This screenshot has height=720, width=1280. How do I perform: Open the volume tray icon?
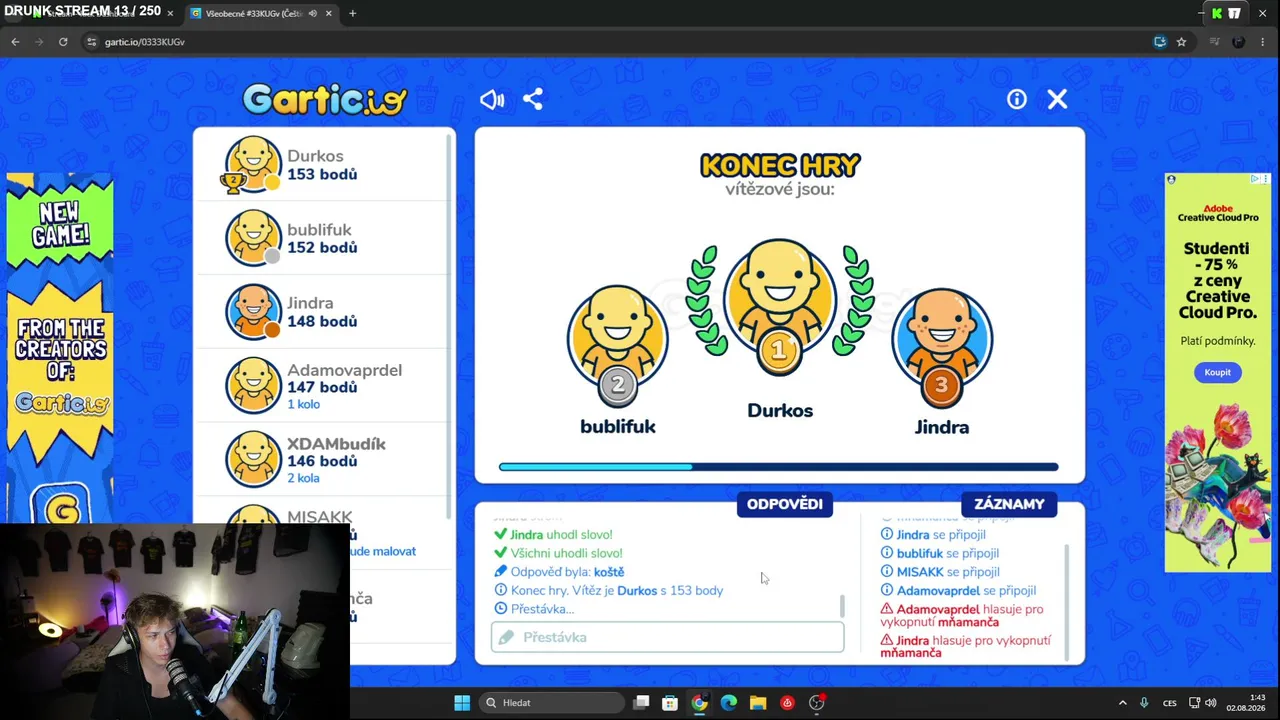coord(1210,703)
